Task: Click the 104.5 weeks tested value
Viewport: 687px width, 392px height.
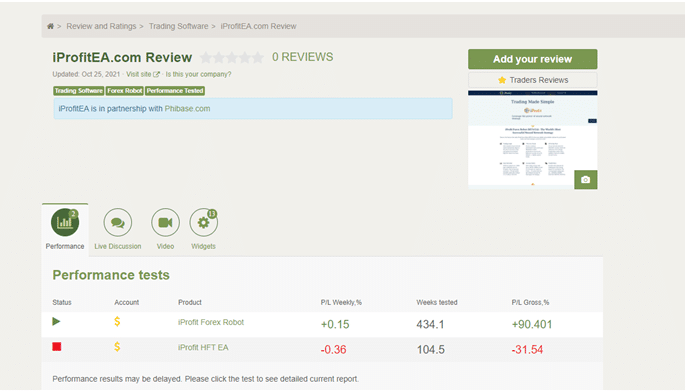Action: point(430,350)
